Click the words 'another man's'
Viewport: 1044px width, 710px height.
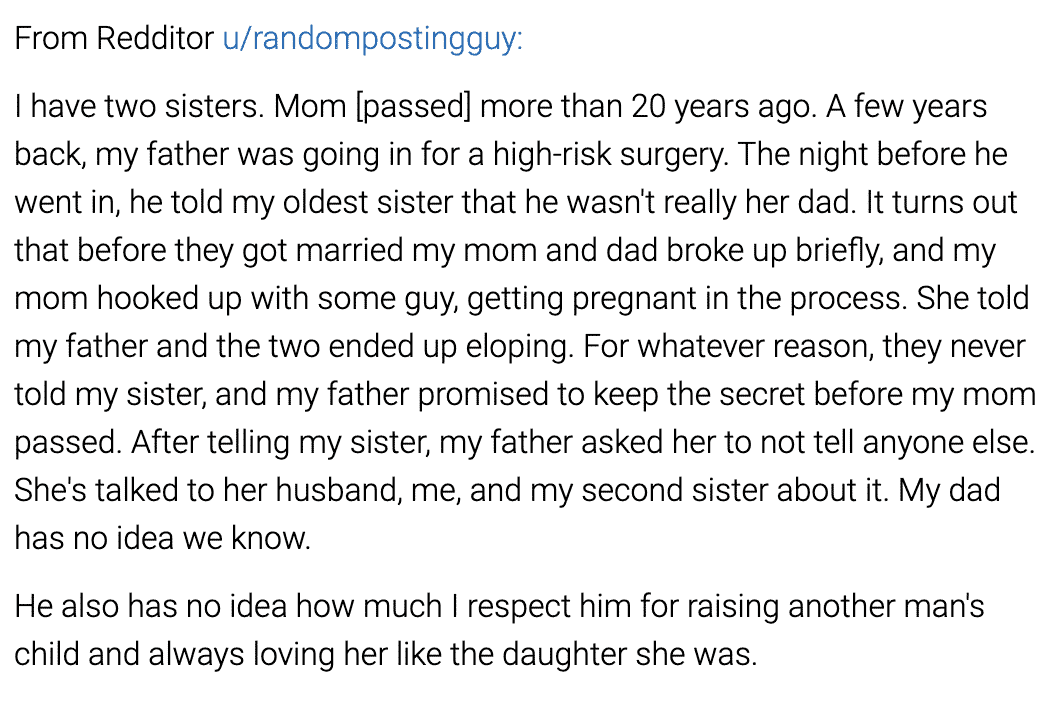[x=886, y=606]
